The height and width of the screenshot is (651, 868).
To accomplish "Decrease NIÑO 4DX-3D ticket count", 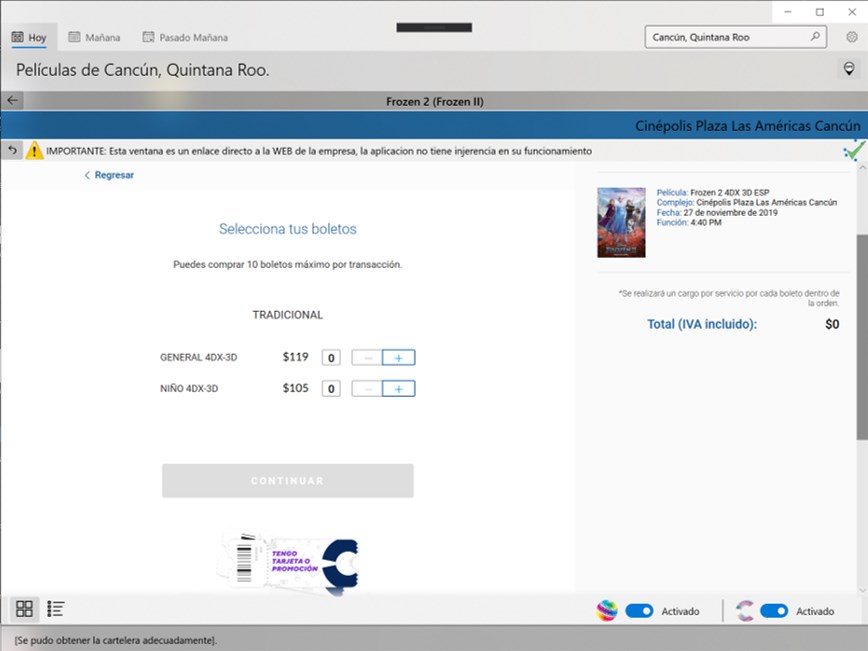I will (x=367, y=389).
